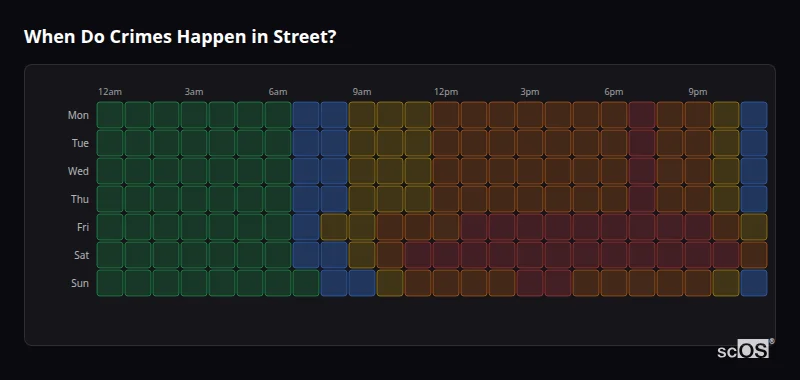Select the 3pm column header
This screenshot has width=800, height=380.
[530, 92]
